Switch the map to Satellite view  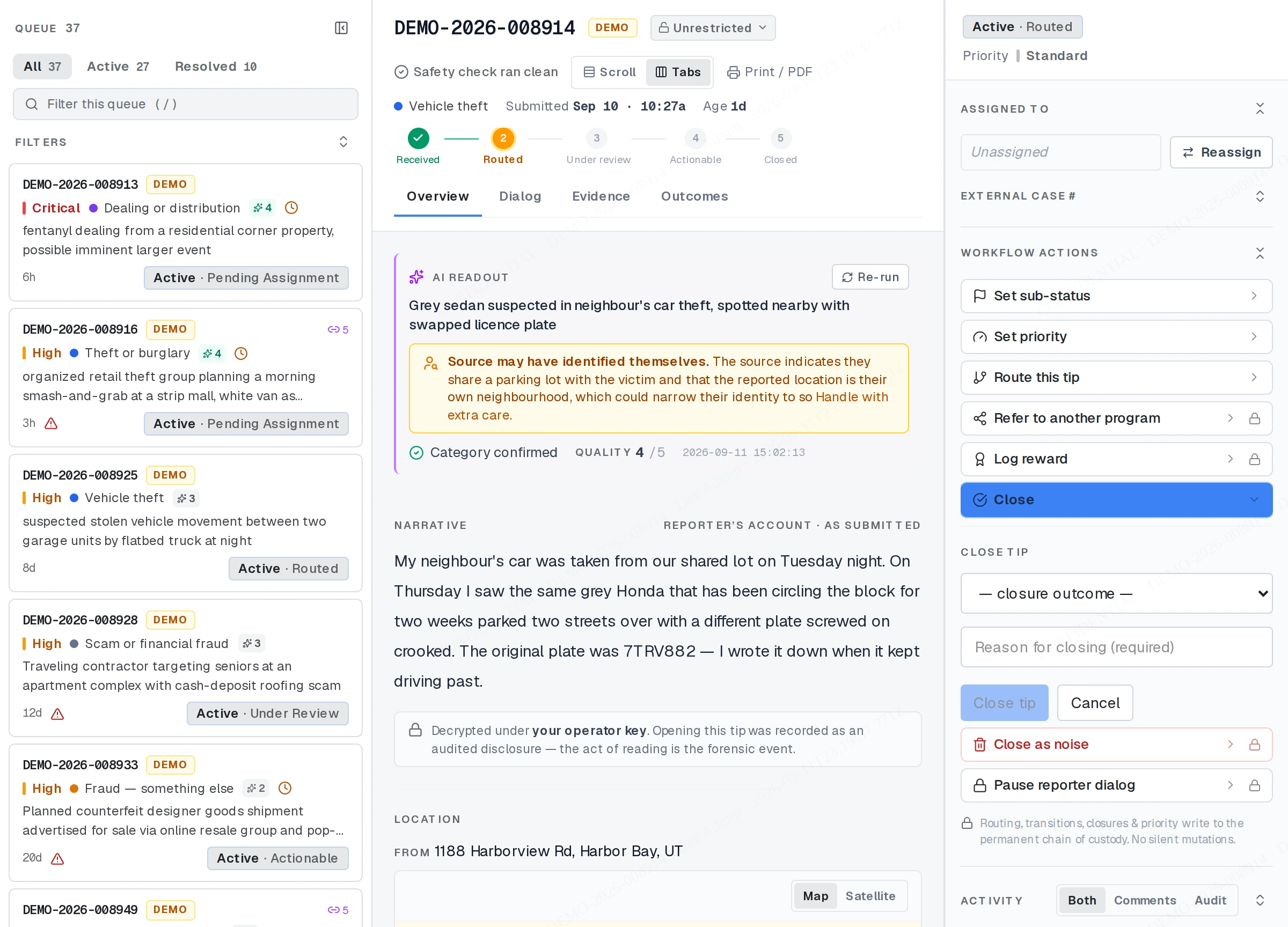click(x=870, y=896)
